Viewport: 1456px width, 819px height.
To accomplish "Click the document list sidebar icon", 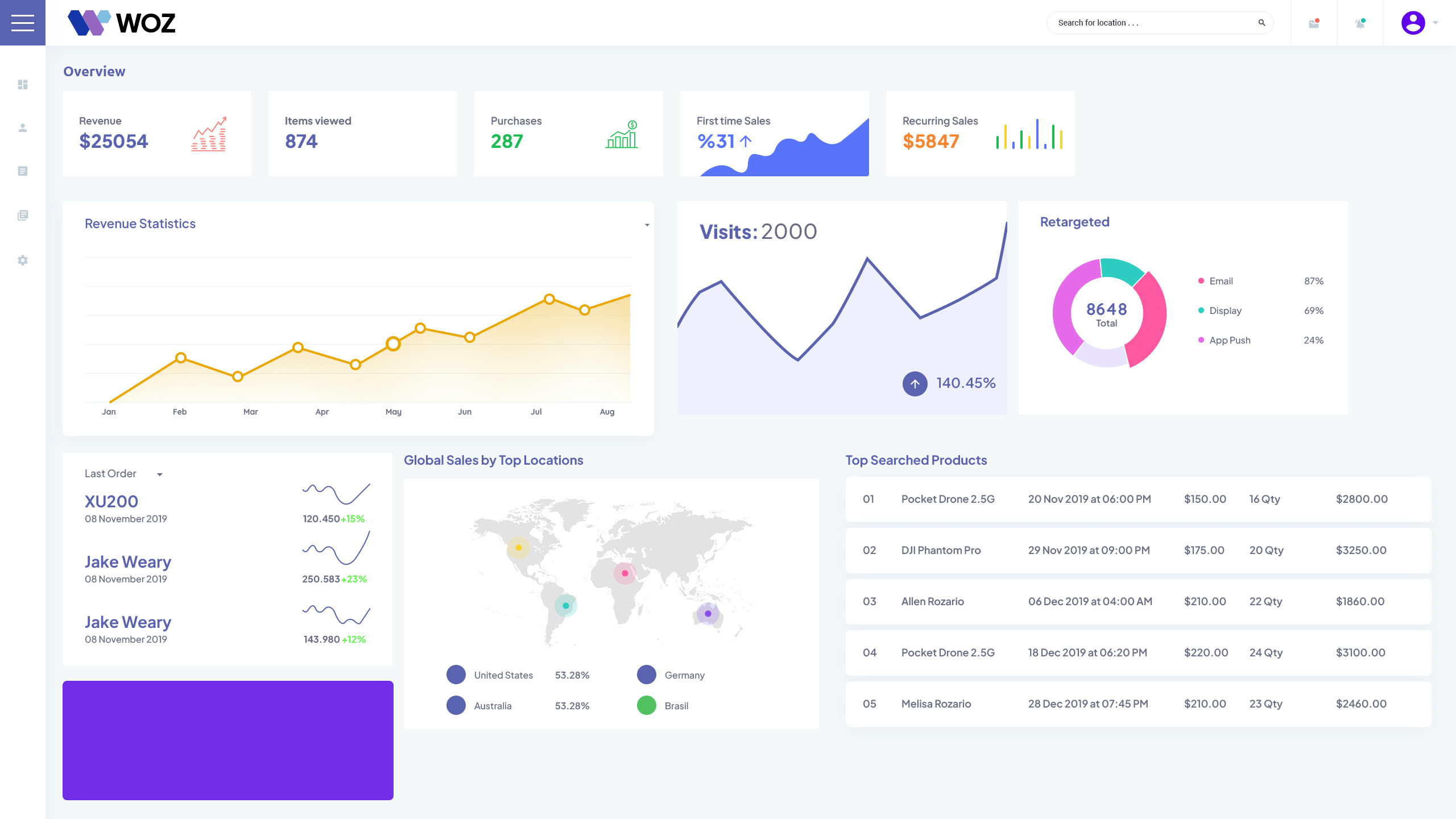I will pos(23,171).
